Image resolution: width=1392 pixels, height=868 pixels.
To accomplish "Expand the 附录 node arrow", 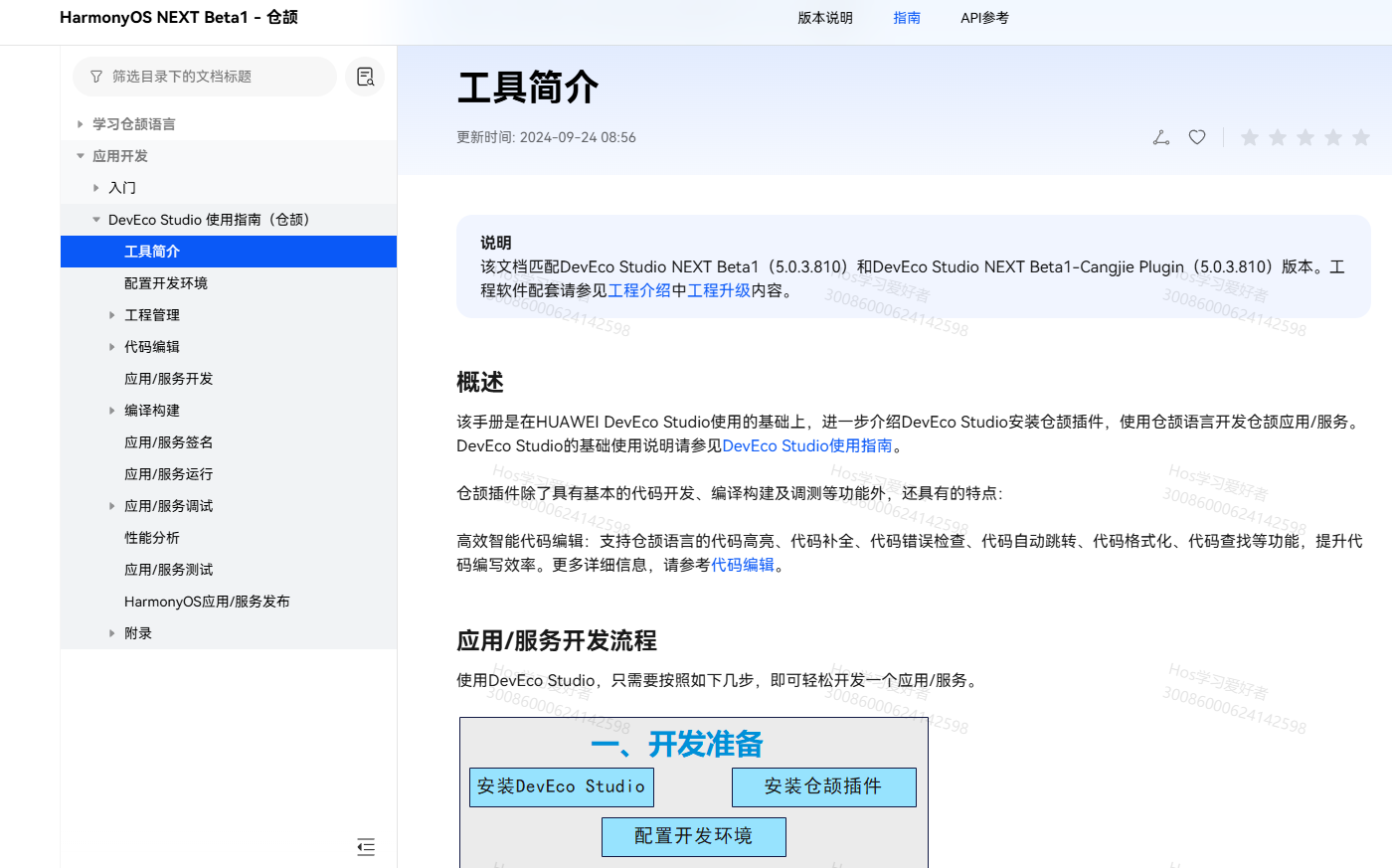I will click(x=112, y=633).
